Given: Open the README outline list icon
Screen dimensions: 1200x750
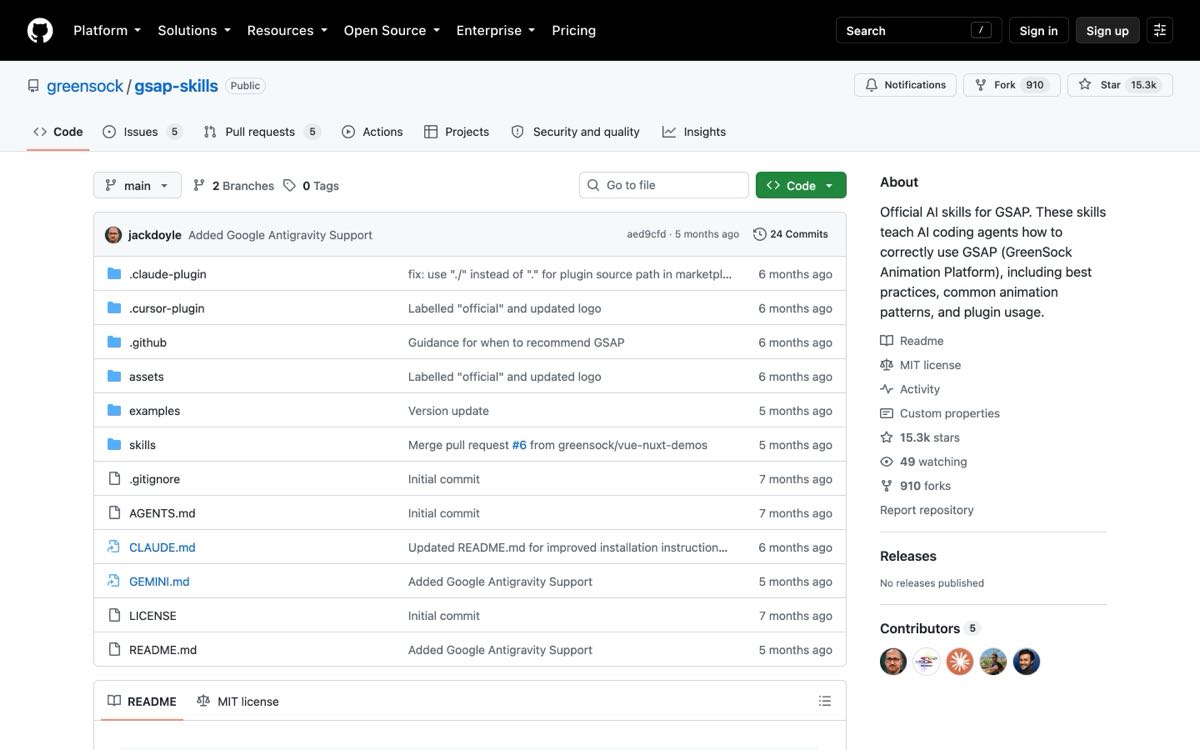Looking at the screenshot, I should pyautogui.click(x=825, y=701).
